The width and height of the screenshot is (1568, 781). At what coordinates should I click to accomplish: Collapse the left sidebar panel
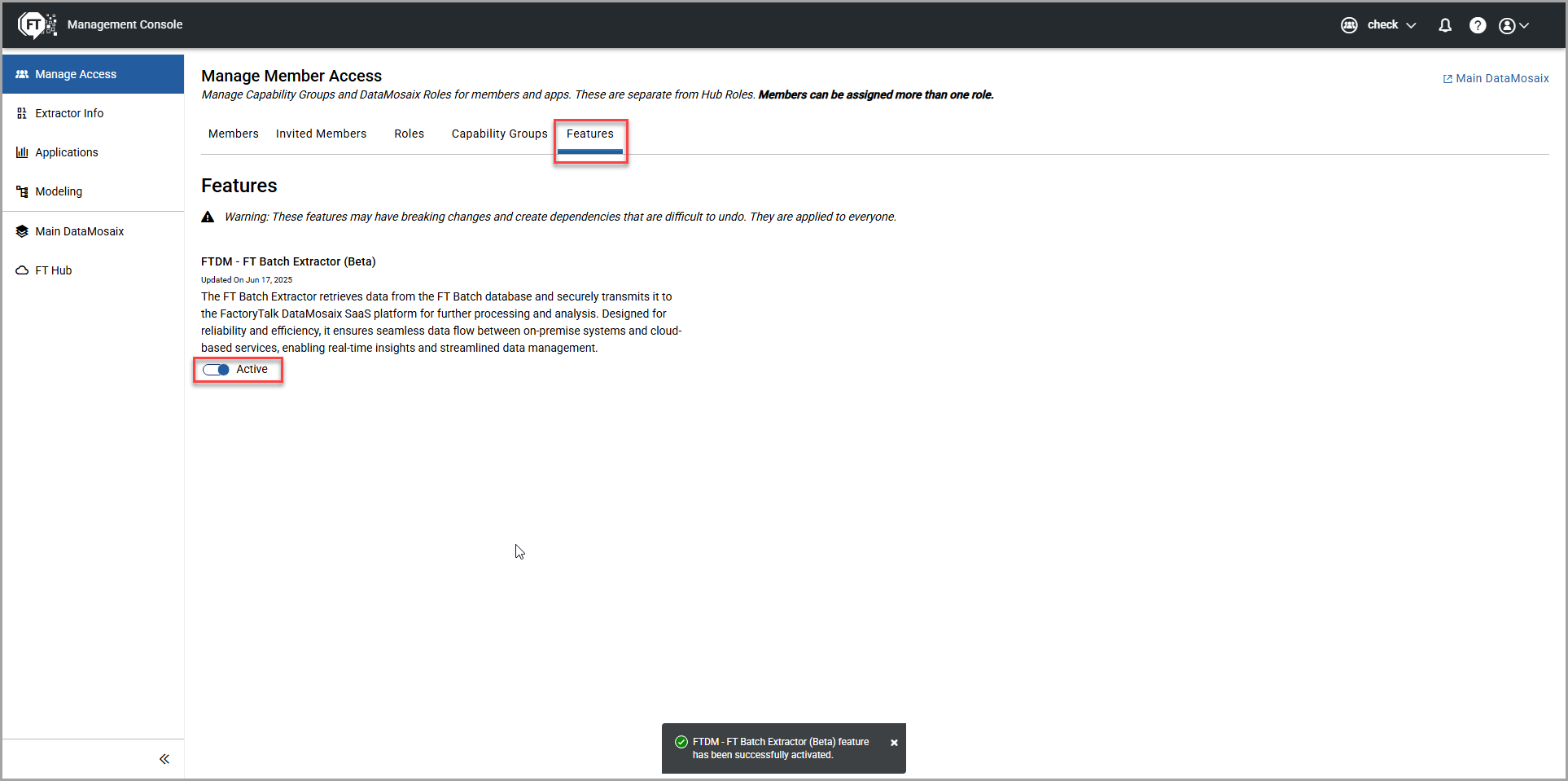164,759
